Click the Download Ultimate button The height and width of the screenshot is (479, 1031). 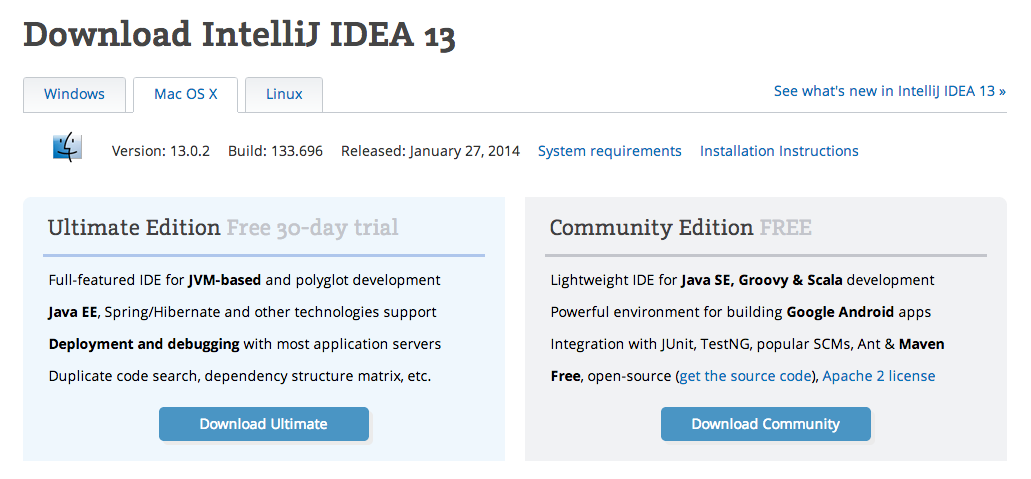(x=264, y=424)
